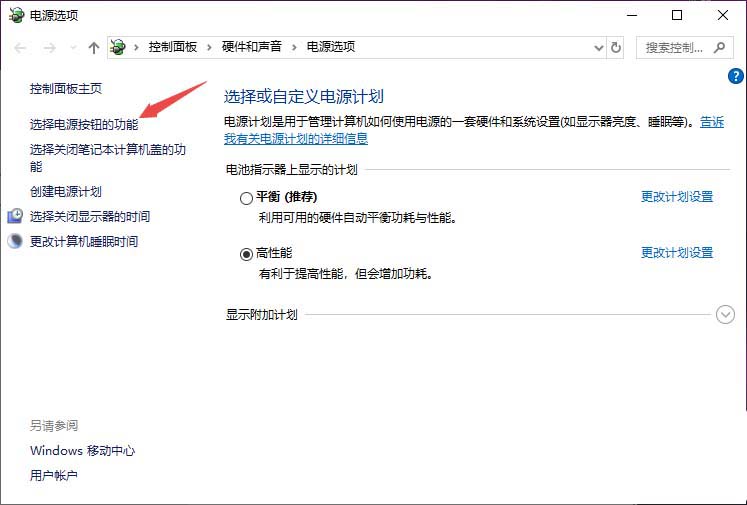Open 更改计算机睡眠时间 link

tap(84, 242)
